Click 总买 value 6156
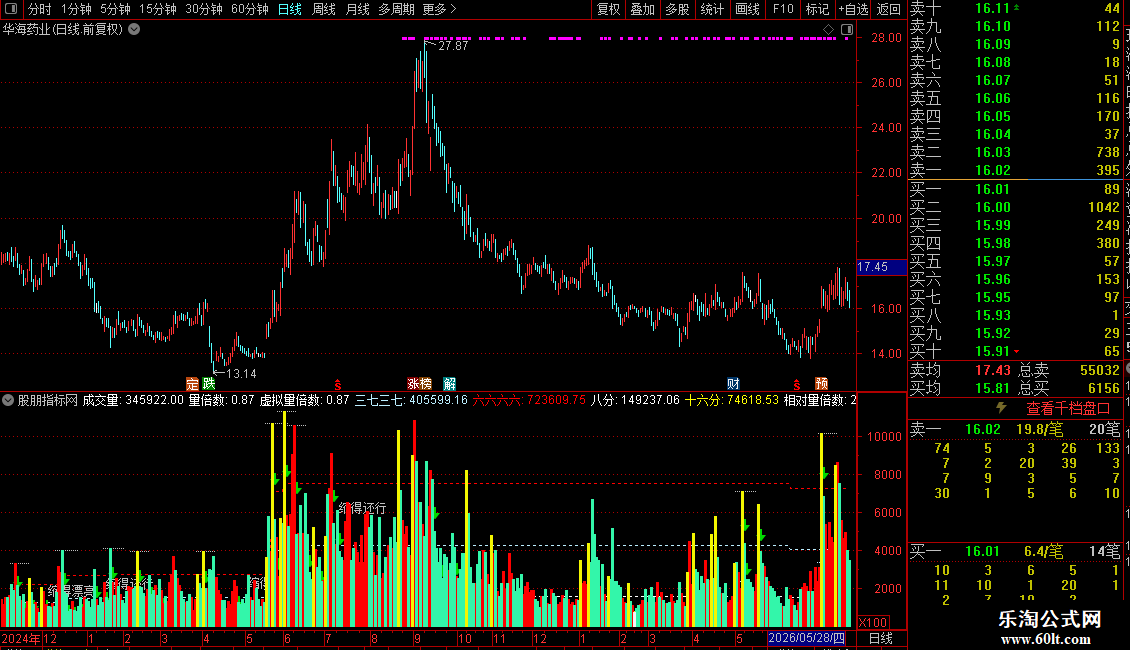Screen dimensions: 1130x650 point(1104,388)
